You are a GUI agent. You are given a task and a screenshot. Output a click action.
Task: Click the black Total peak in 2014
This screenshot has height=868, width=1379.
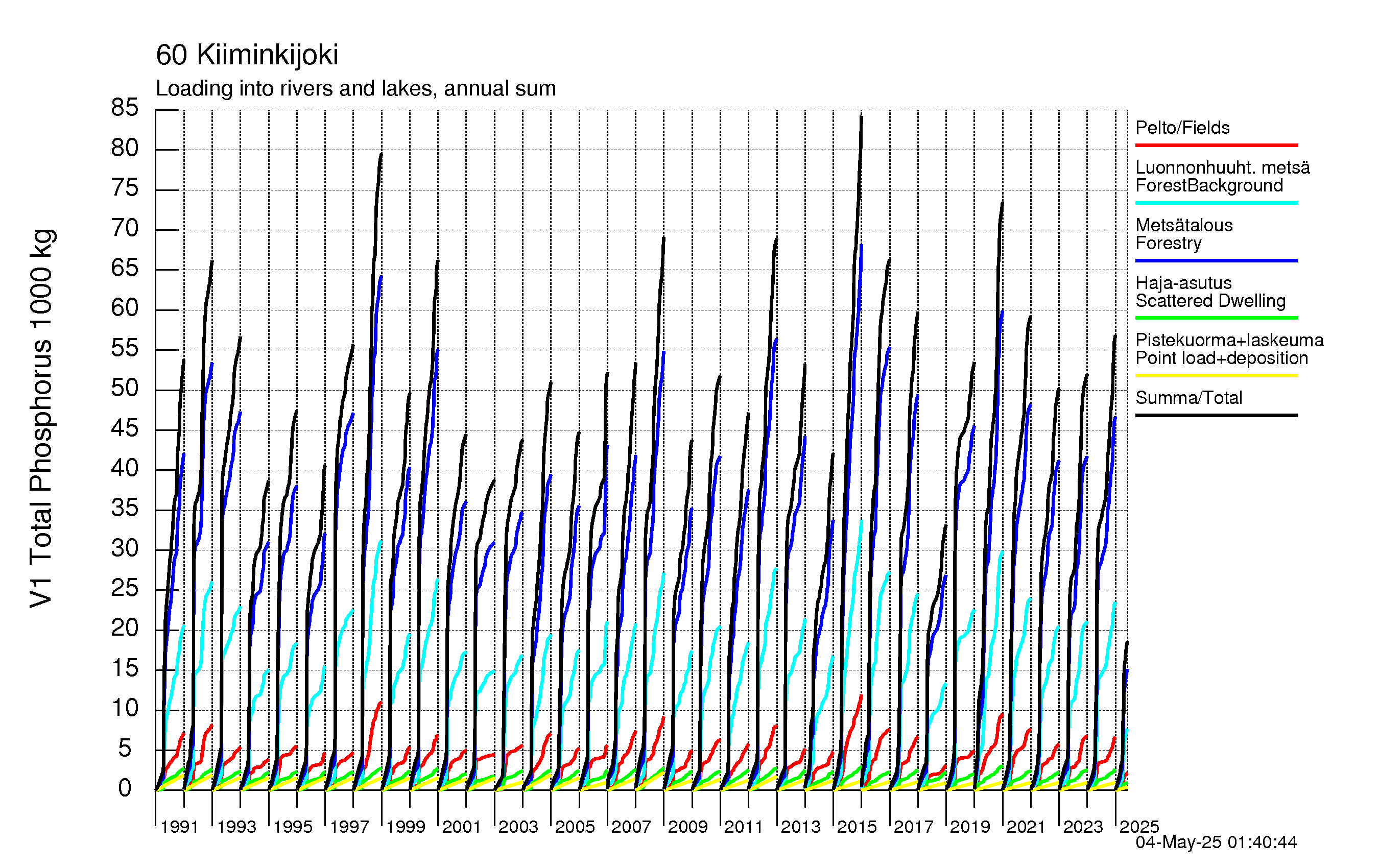click(x=861, y=118)
